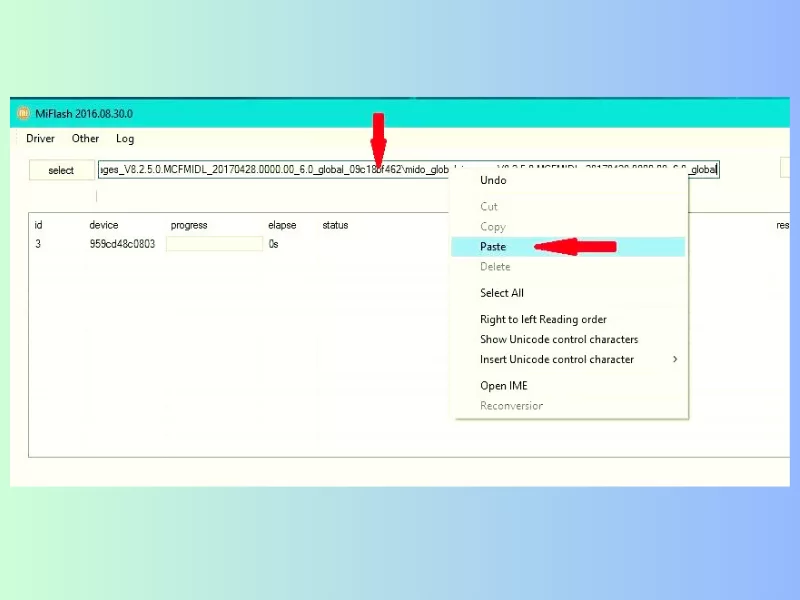Toggle Show Unicode control characters

point(558,340)
